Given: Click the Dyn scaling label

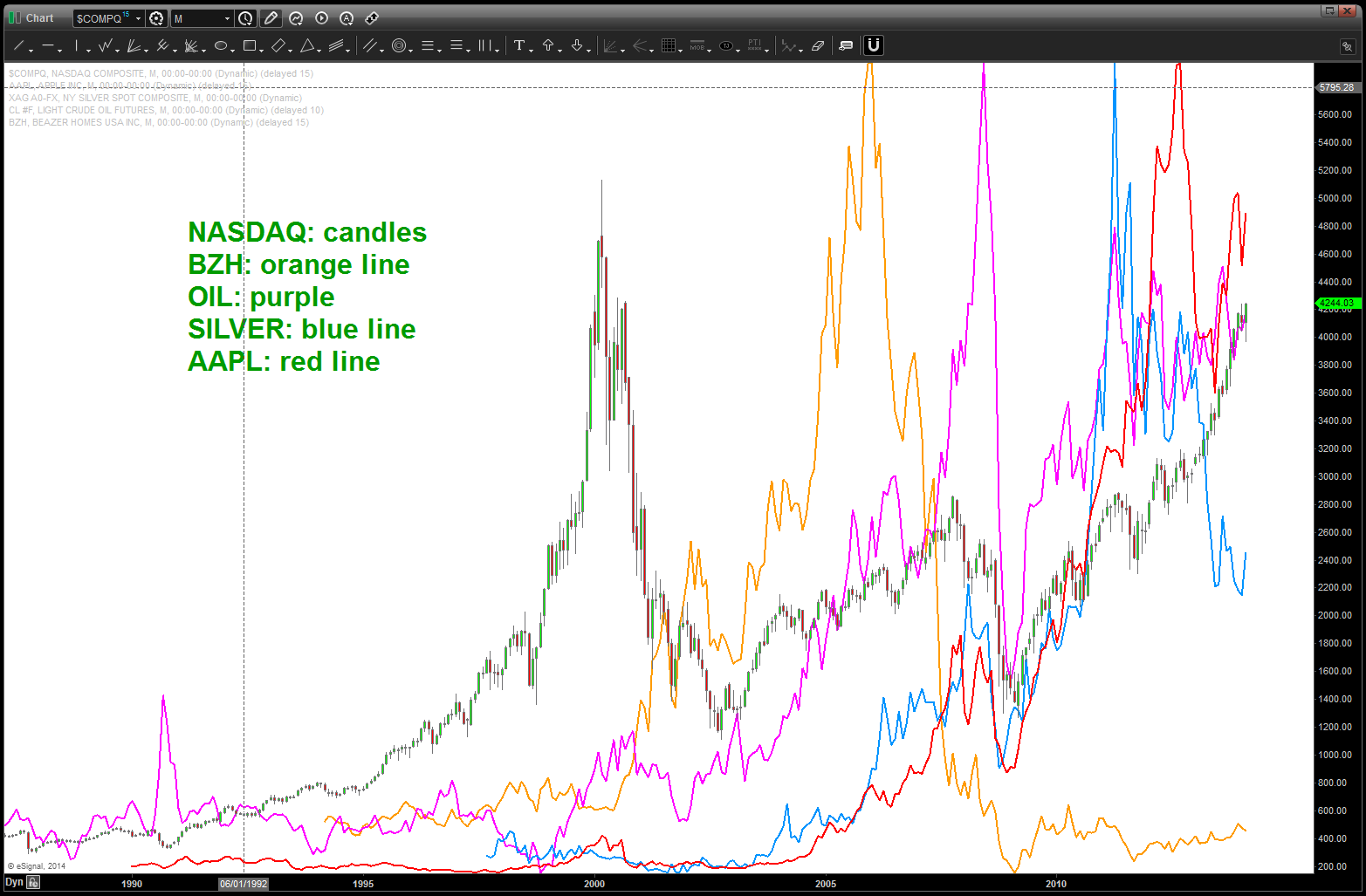Looking at the screenshot, I should [x=14, y=883].
